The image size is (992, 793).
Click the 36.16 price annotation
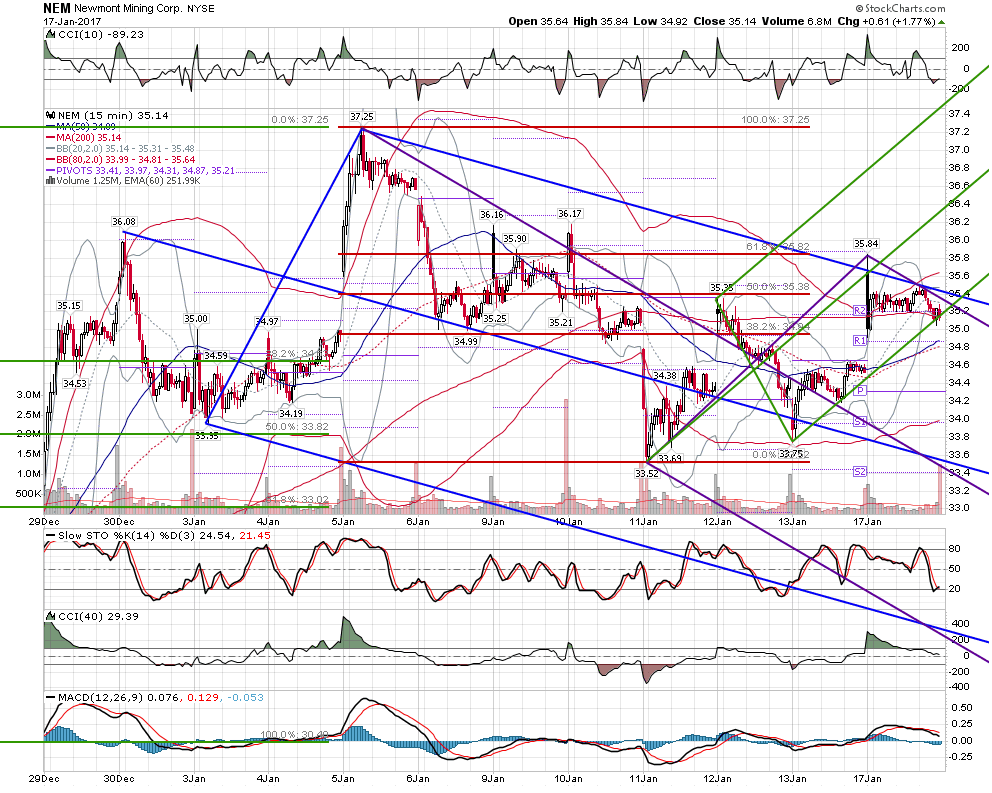[492, 215]
